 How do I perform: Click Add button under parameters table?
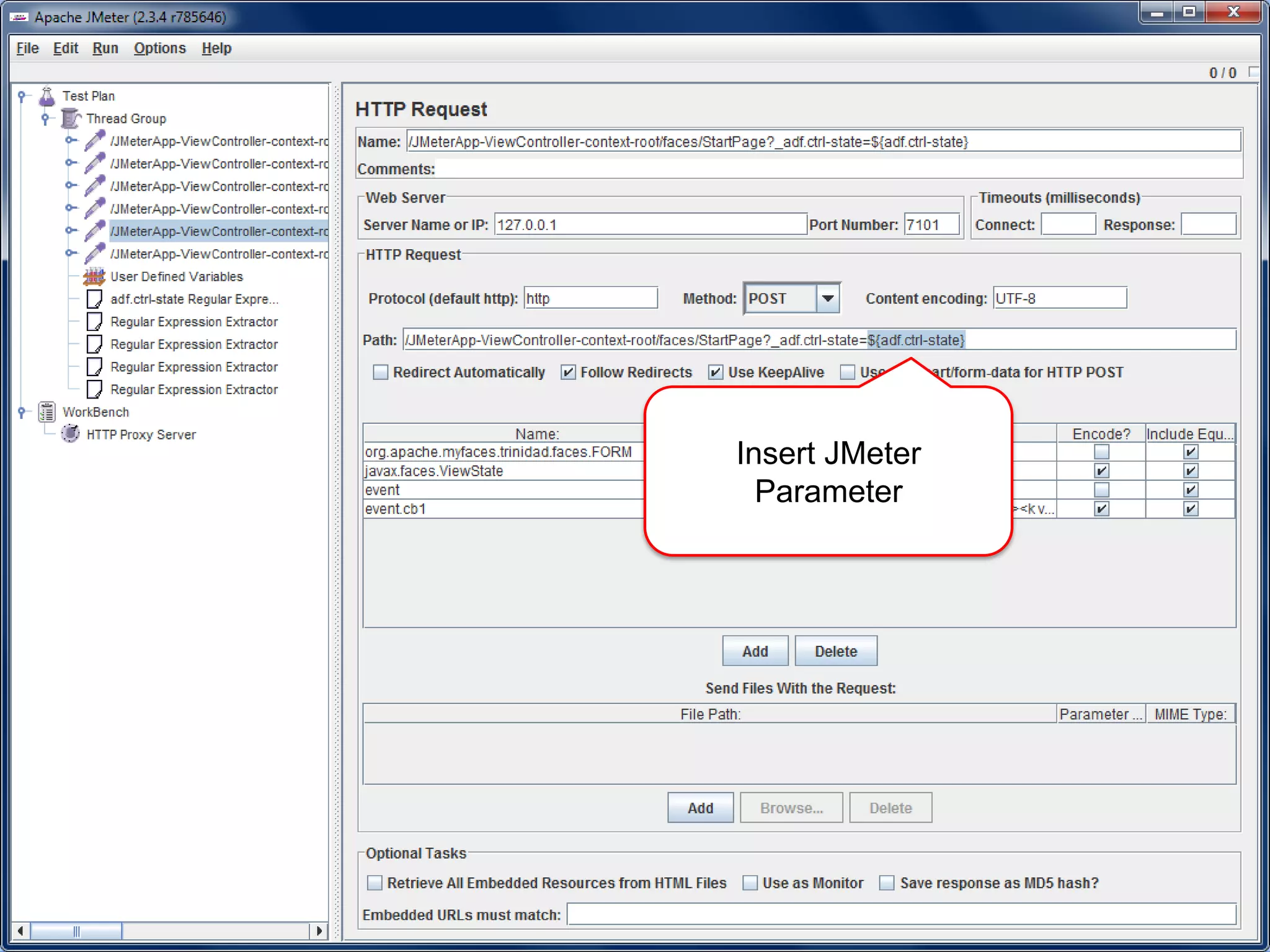pyautogui.click(x=755, y=651)
